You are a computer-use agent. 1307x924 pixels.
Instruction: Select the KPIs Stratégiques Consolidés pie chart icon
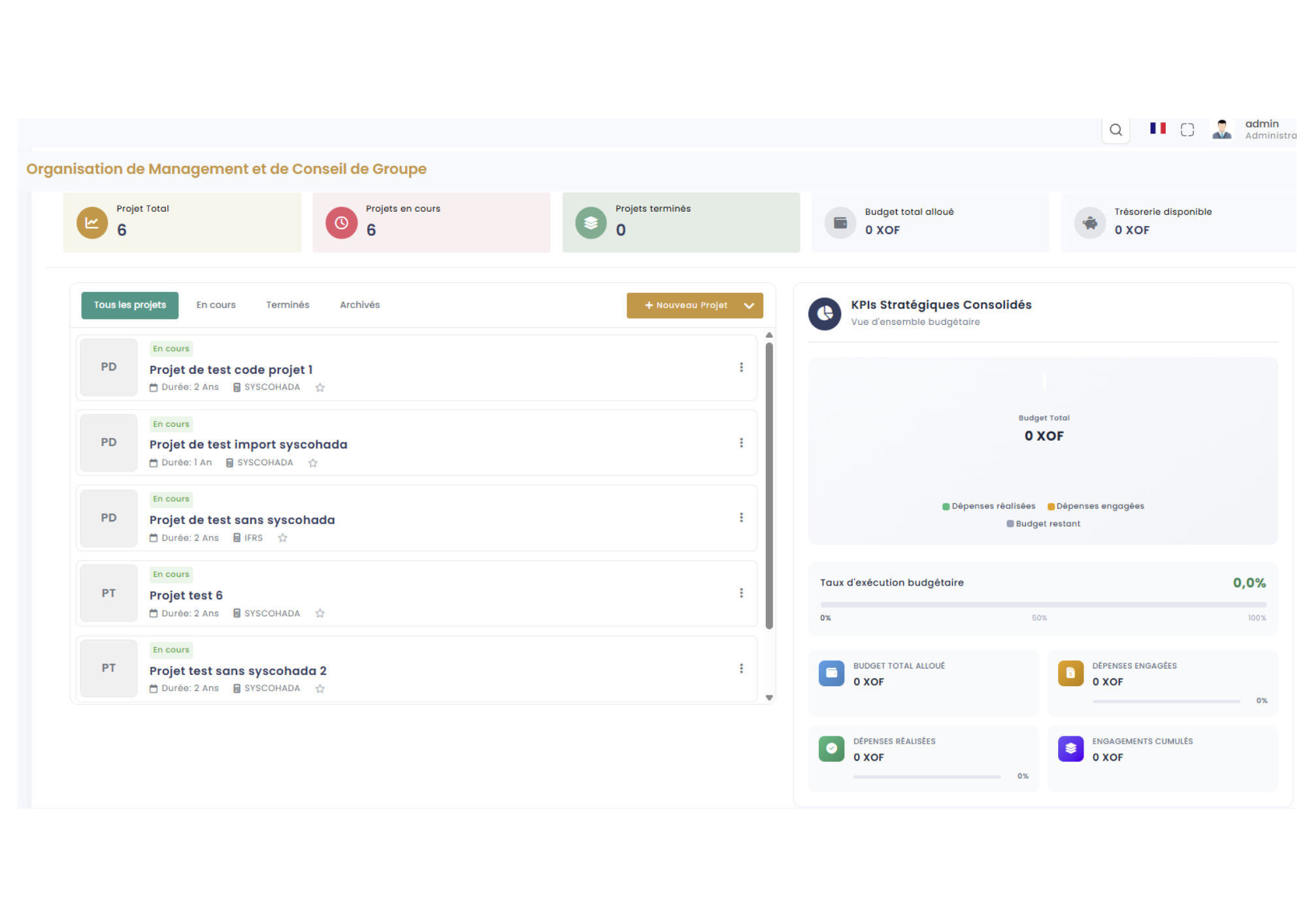pos(825,314)
